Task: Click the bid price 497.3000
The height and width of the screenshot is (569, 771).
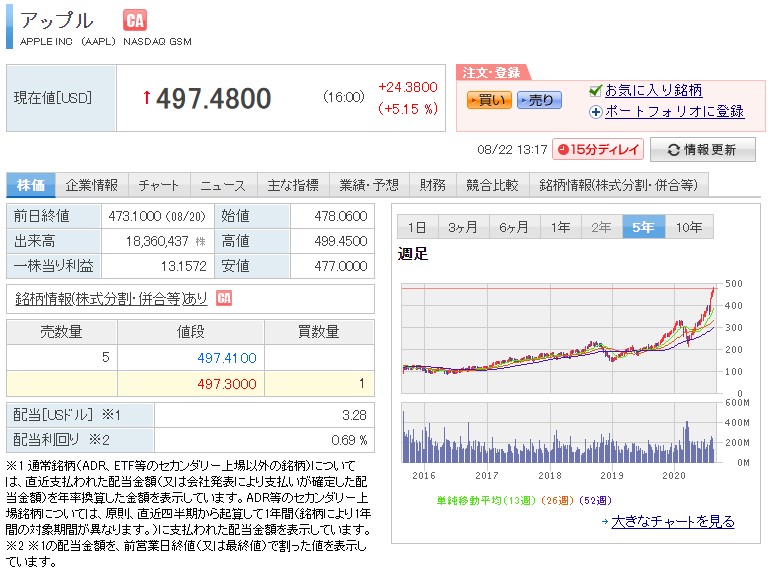Action: (x=227, y=384)
